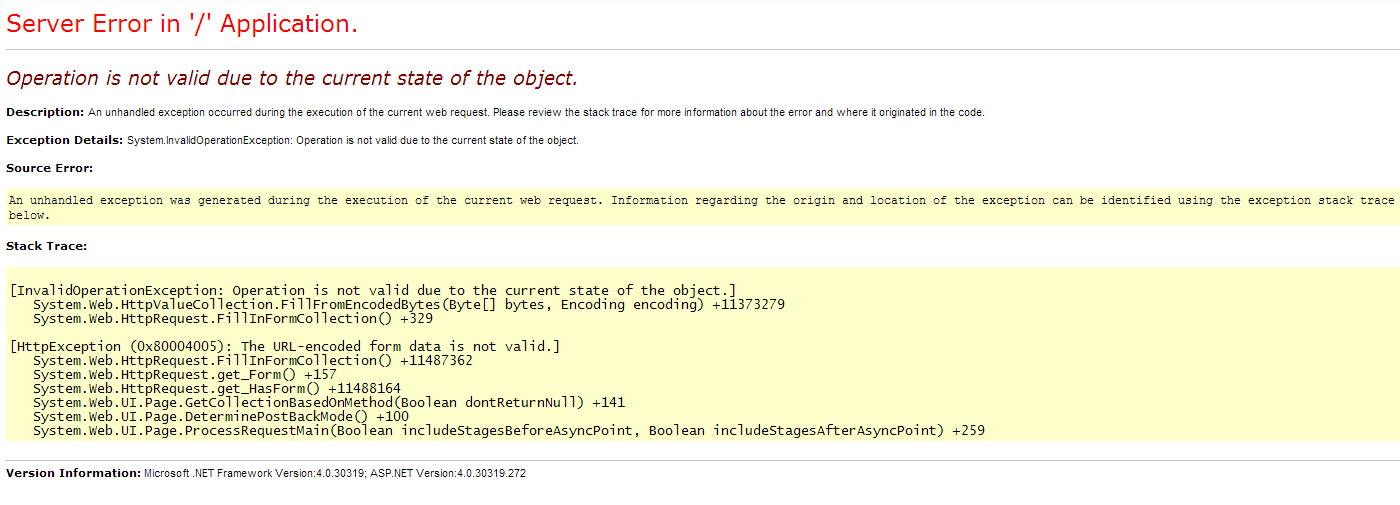Click the "Source Error:" label
Image resolution: width=1400 pixels, height=505 pixels.
click(50, 168)
